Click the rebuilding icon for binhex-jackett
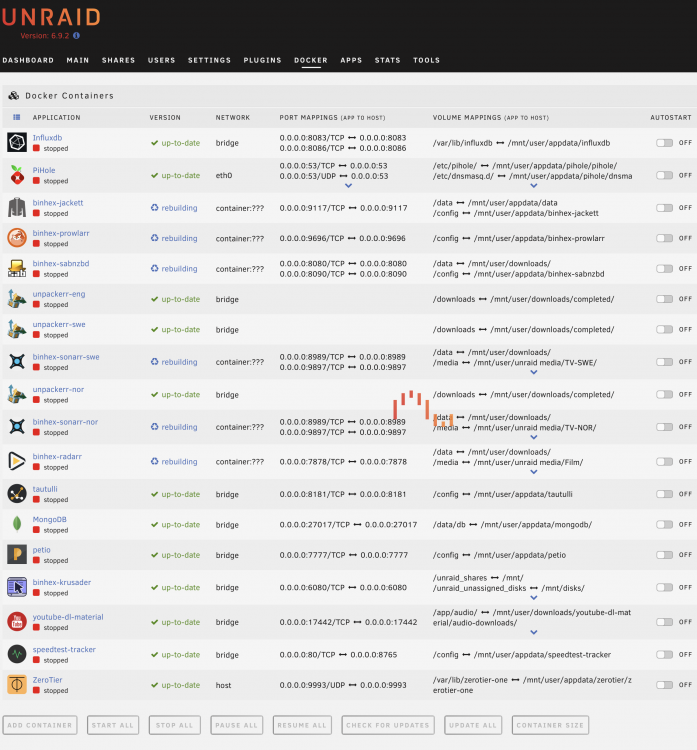Image resolution: width=697 pixels, height=750 pixels. point(155,208)
